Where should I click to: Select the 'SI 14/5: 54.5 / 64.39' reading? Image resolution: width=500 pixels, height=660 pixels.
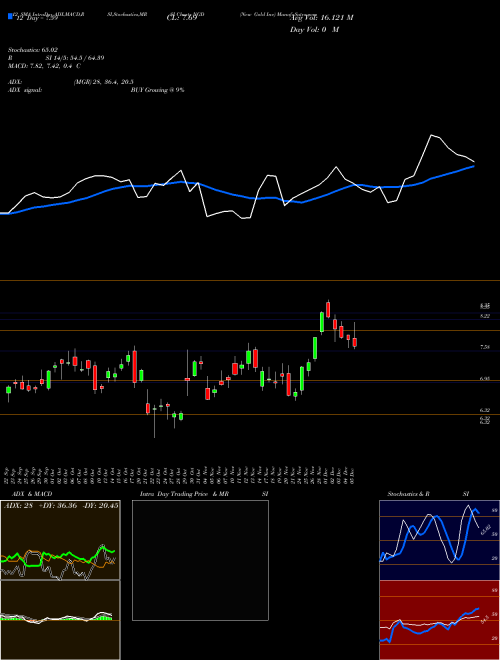point(75,58)
